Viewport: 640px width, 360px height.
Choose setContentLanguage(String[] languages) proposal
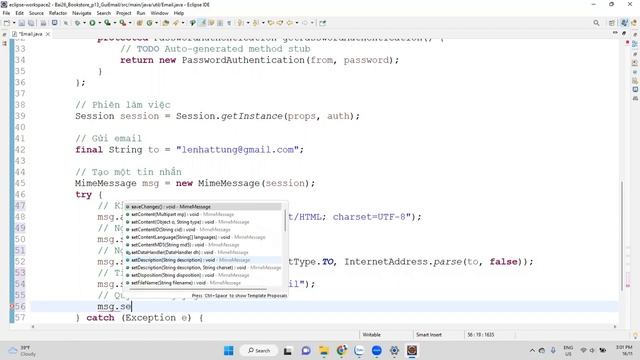(x=203, y=237)
